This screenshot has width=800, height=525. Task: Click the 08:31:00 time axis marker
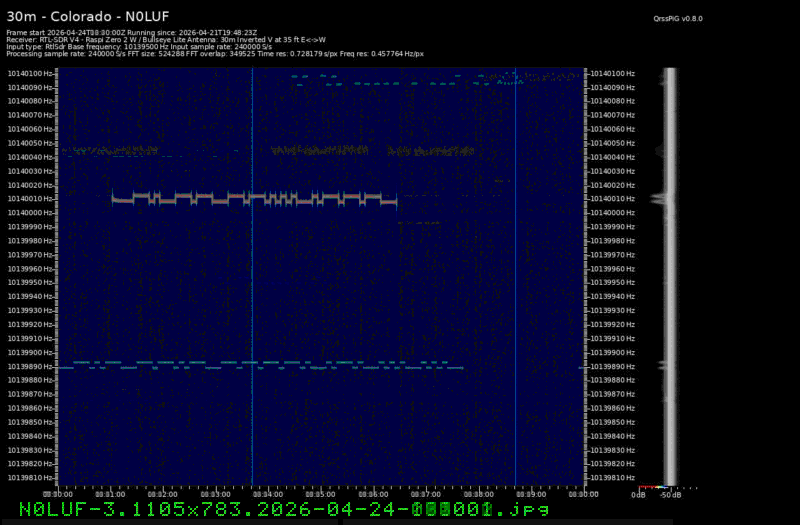(110, 494)
